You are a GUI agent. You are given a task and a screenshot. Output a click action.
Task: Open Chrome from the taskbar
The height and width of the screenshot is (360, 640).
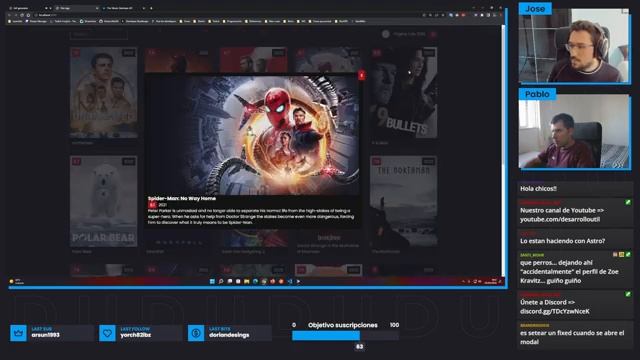coord(264,281)
